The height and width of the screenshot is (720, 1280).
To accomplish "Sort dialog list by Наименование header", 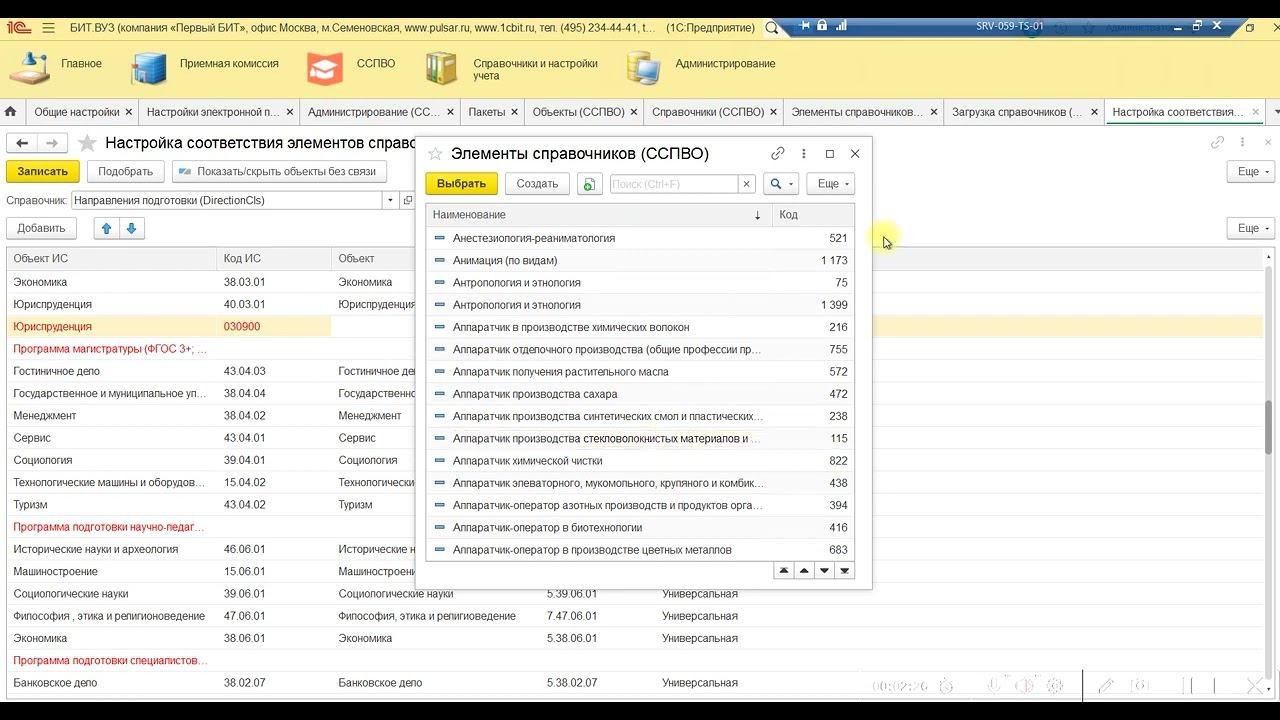I will tap(599, 215).
